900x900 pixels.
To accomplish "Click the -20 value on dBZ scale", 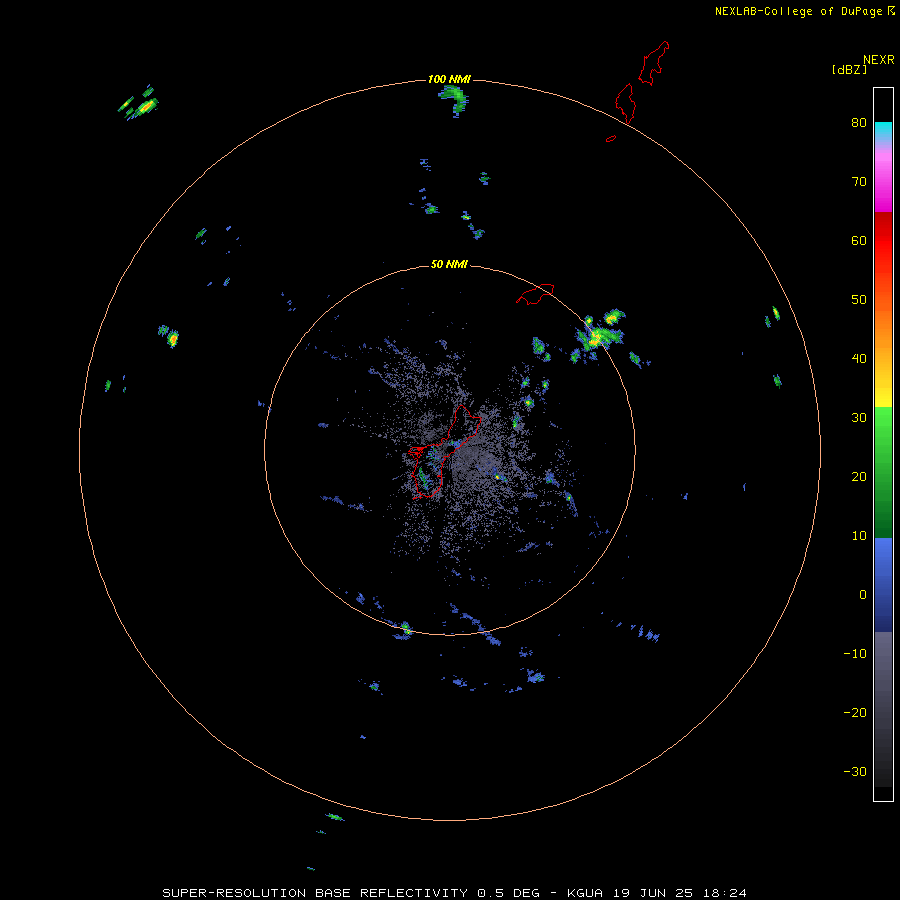I will 855,713.
